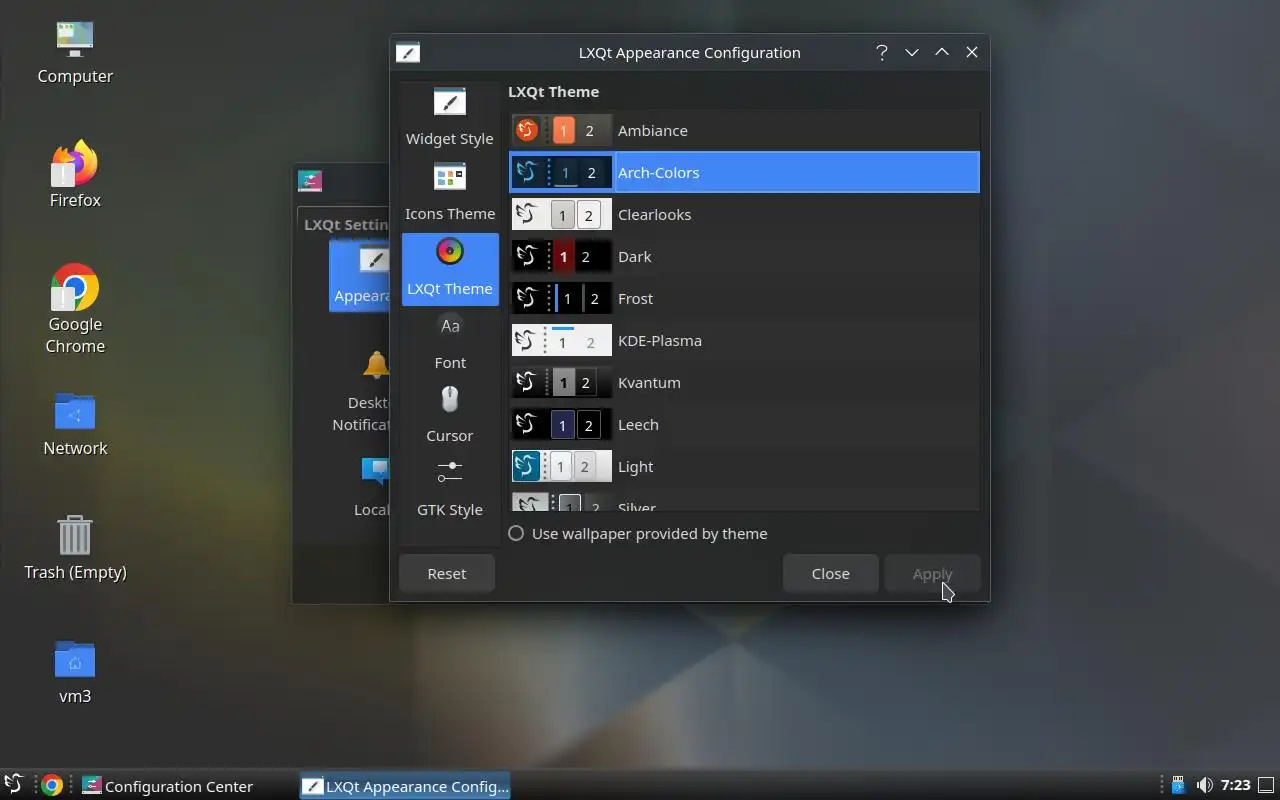Viewport: 1280px width, 800px height.
Task: Open the Widget Style section
Action: coord(449,118)
